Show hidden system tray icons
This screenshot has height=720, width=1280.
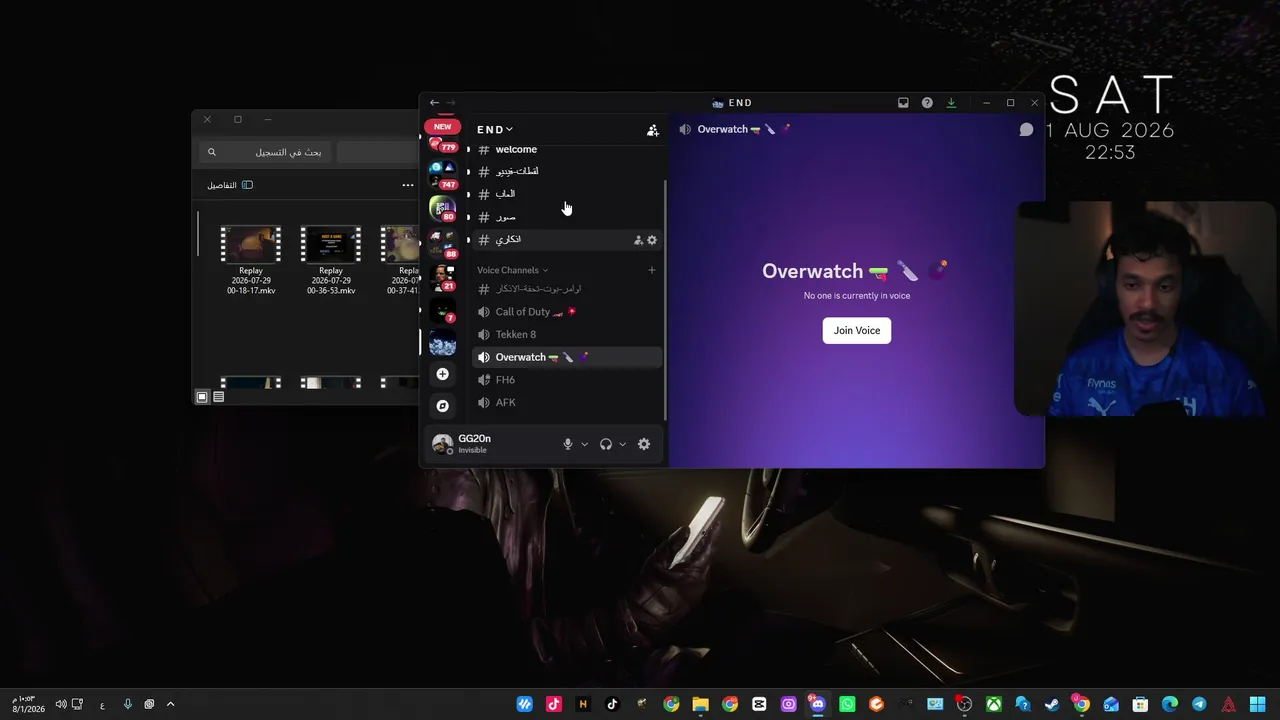[170, 704]
